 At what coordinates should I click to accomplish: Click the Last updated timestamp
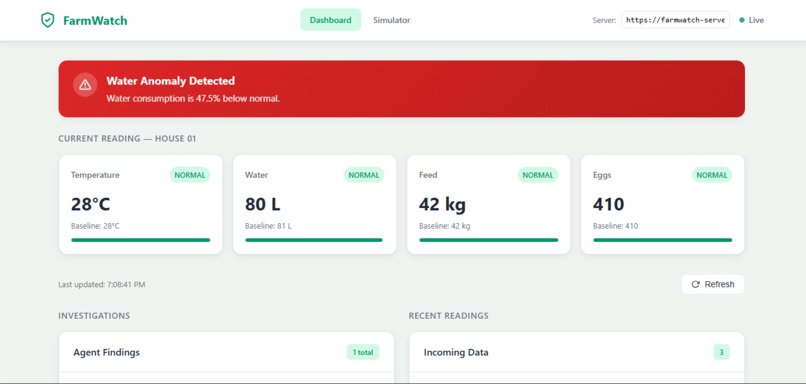[102, 284]
